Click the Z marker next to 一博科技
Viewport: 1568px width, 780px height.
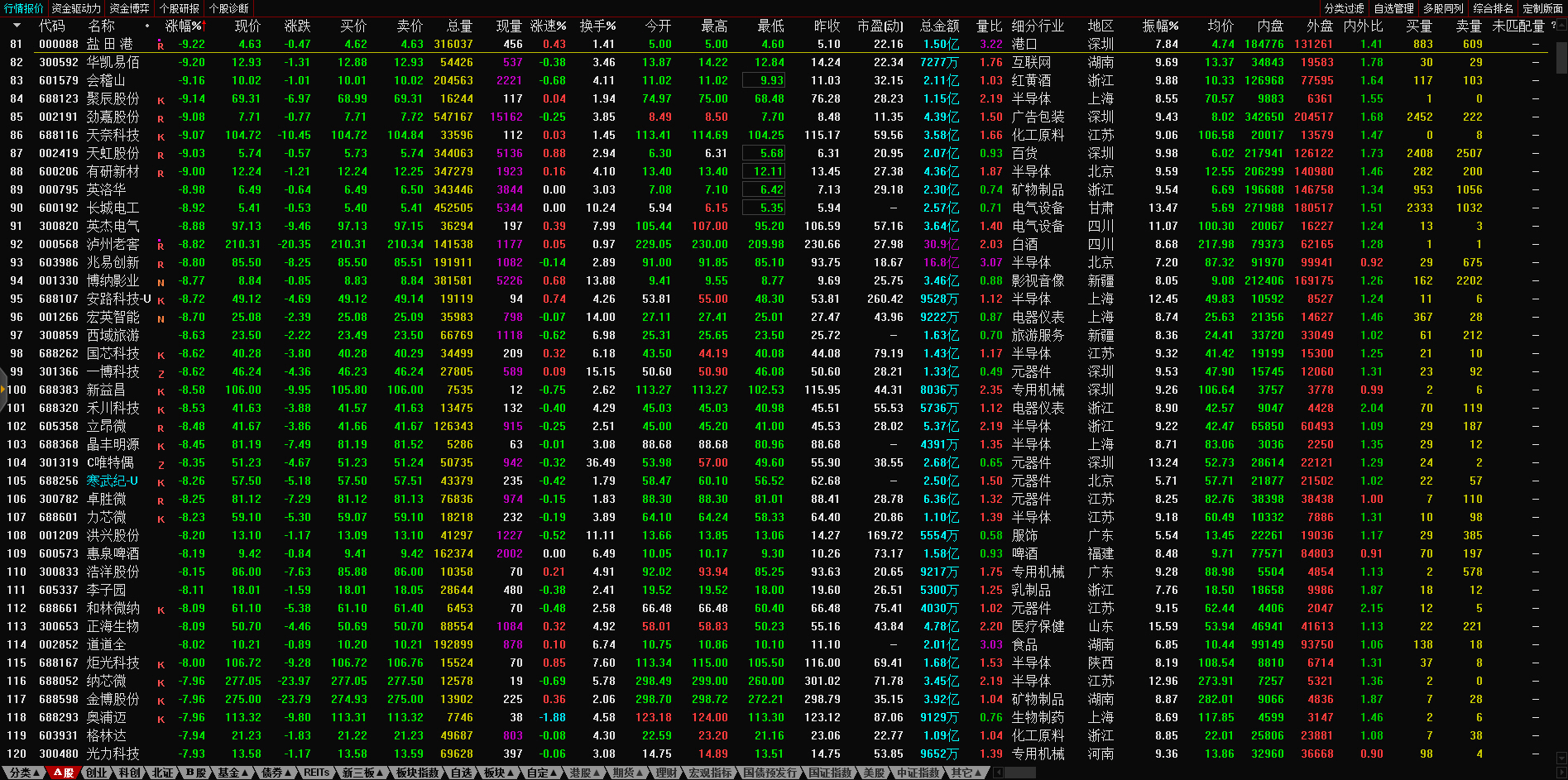[x=161, y=373]
